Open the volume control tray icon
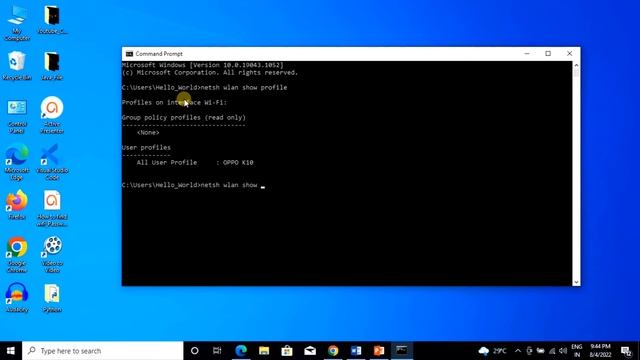 pos(563,351)
